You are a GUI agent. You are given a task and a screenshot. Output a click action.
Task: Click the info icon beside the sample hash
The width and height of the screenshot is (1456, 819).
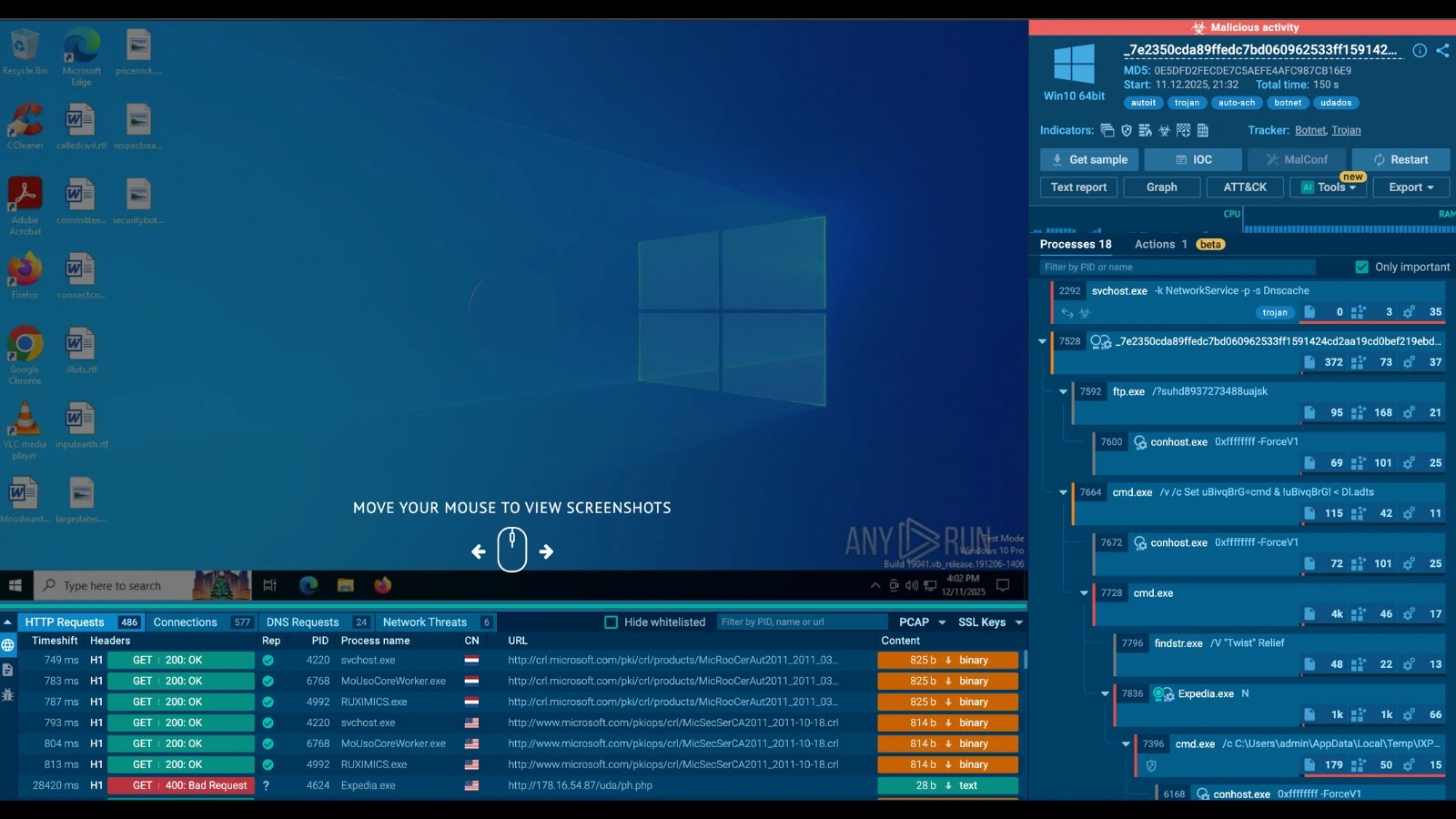pos(1419,51)
